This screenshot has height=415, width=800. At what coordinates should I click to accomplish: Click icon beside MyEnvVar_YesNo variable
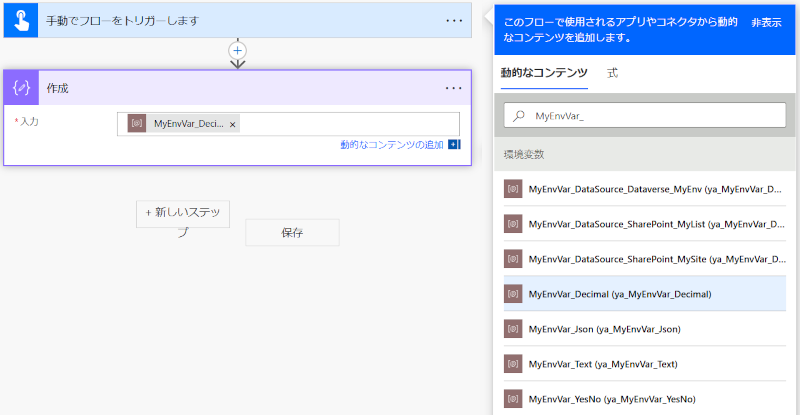coord(514,399)
